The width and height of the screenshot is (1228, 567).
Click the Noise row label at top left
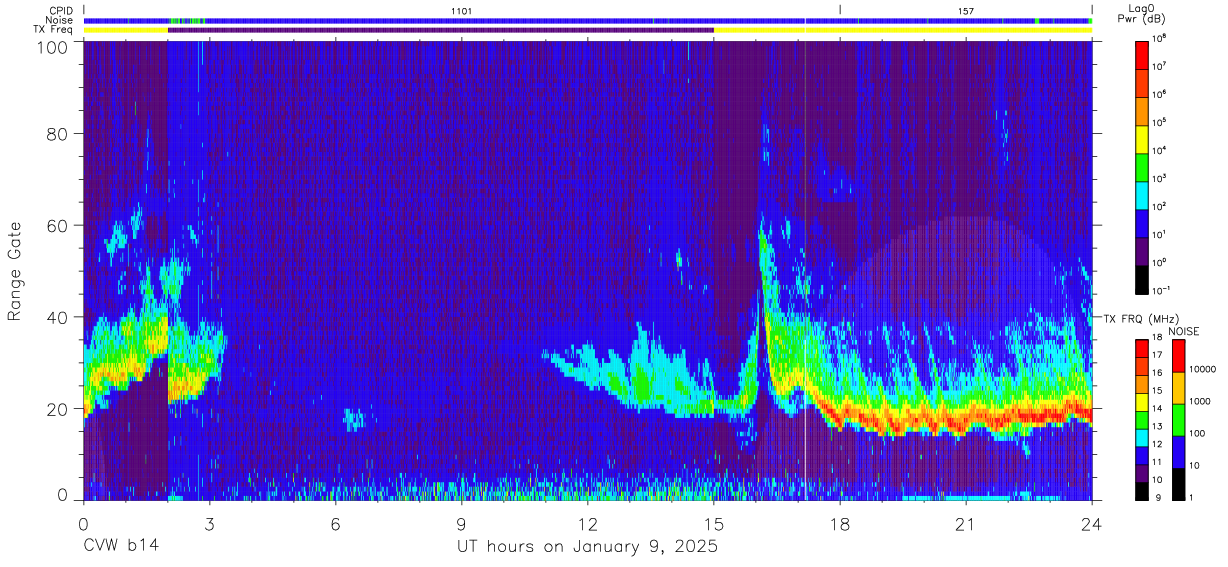pos(59,20)
